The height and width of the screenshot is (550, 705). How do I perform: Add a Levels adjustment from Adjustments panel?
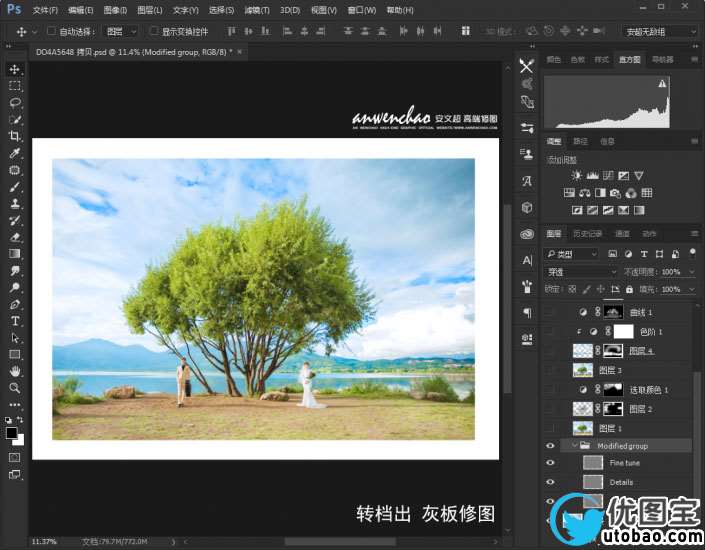[592, 175]
